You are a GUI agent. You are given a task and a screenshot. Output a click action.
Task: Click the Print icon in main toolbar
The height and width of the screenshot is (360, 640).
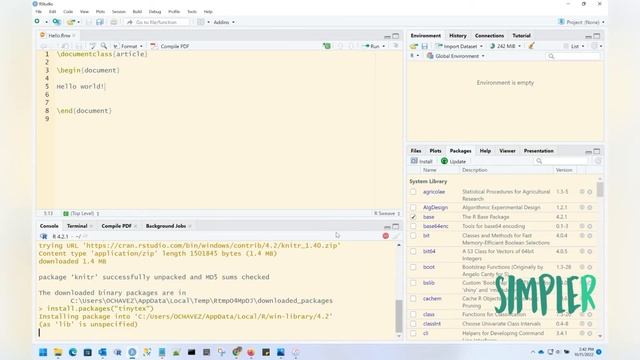(x=113, y=22)
